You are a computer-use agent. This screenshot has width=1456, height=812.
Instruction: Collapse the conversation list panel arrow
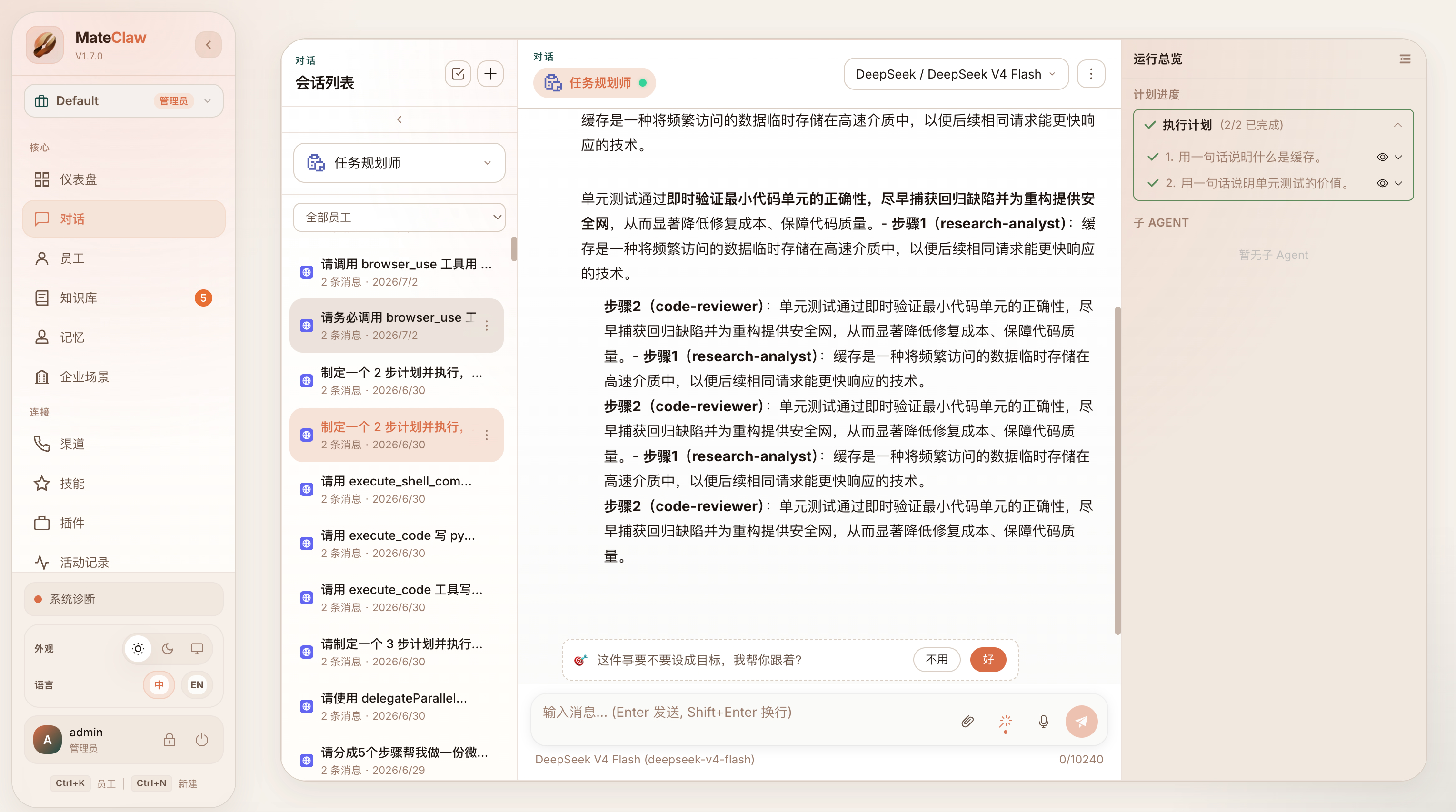399,119
